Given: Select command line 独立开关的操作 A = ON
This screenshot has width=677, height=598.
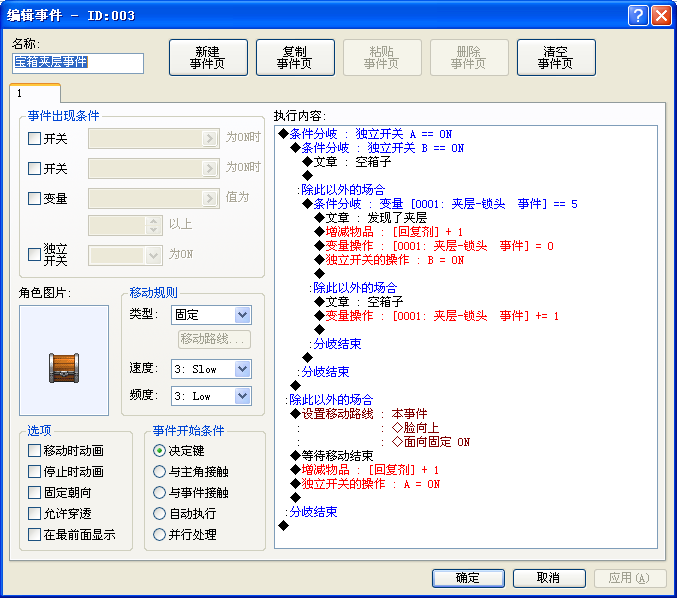Looking at the screenshot, I should point(365,484).
